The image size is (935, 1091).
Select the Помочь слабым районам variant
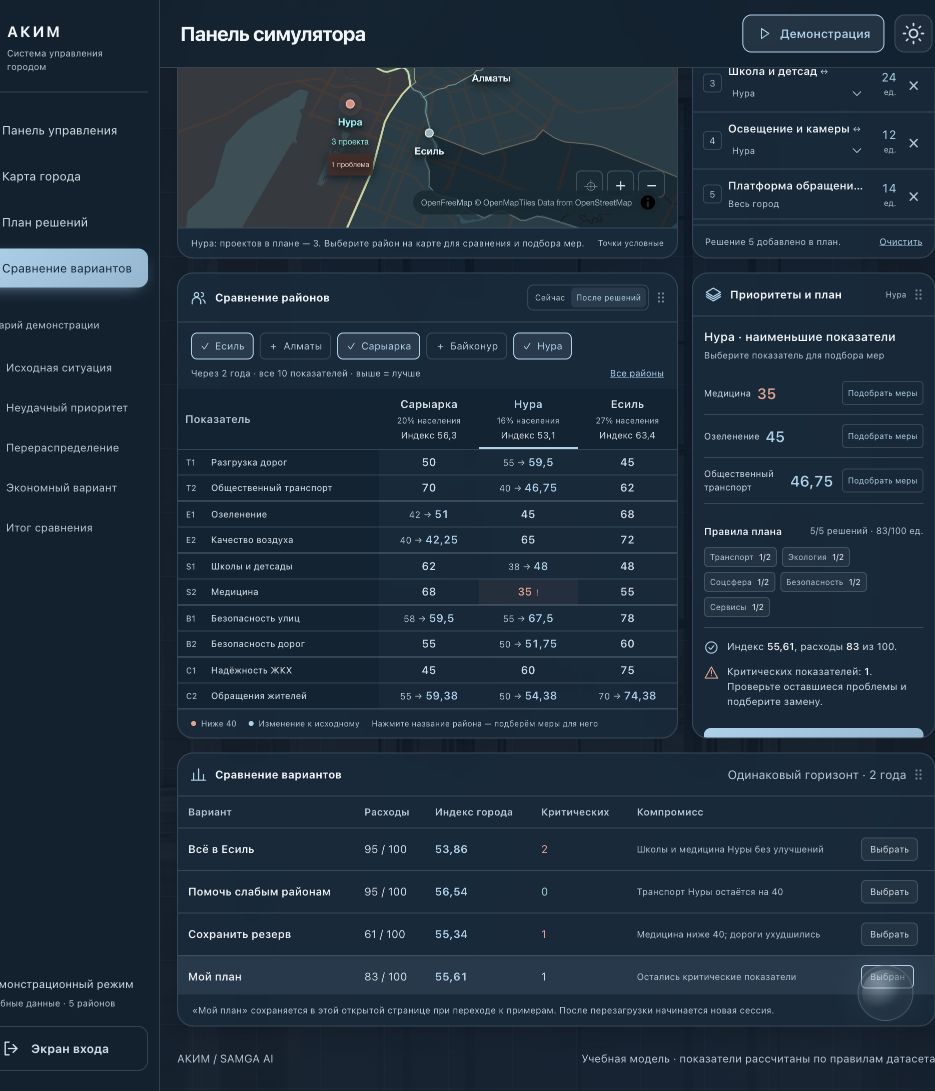889,892
